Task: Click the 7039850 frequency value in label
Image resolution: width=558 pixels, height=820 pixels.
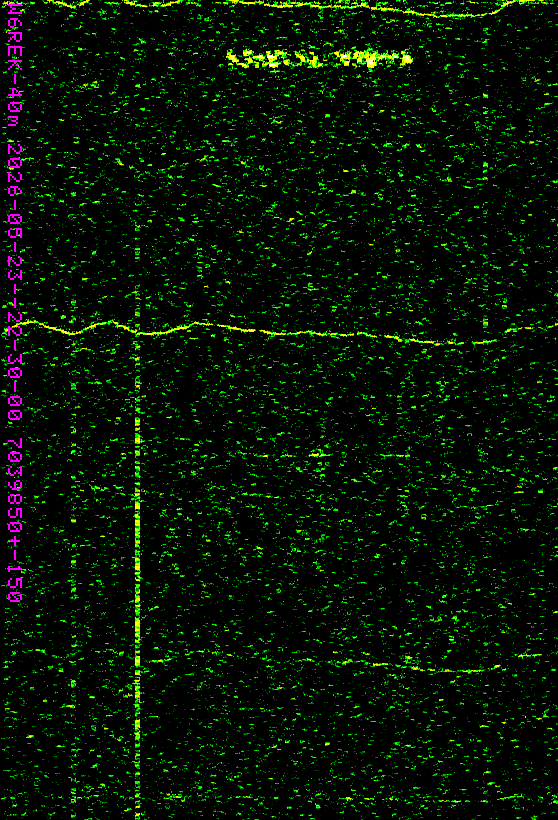Action: pyautogui.click(x=15, y=484)
